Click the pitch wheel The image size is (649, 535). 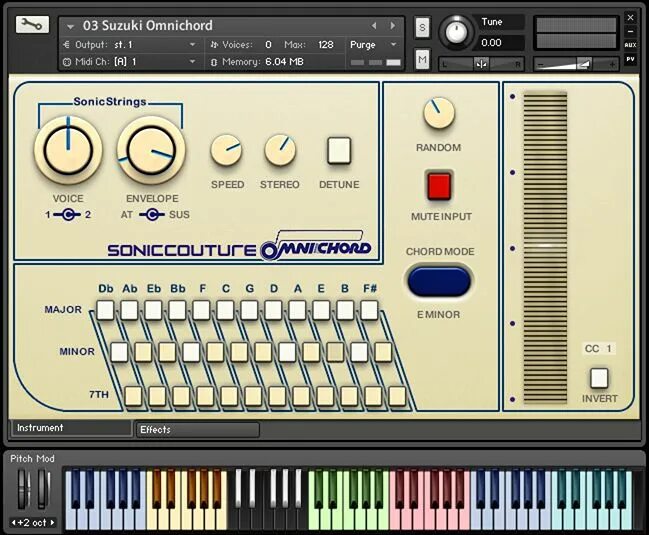[x=24, y=489]
